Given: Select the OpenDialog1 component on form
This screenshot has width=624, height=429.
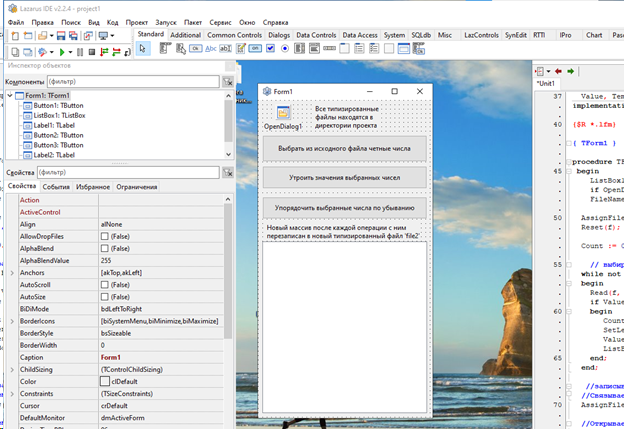Looking at the screenshot, I should tap(283, 113).
